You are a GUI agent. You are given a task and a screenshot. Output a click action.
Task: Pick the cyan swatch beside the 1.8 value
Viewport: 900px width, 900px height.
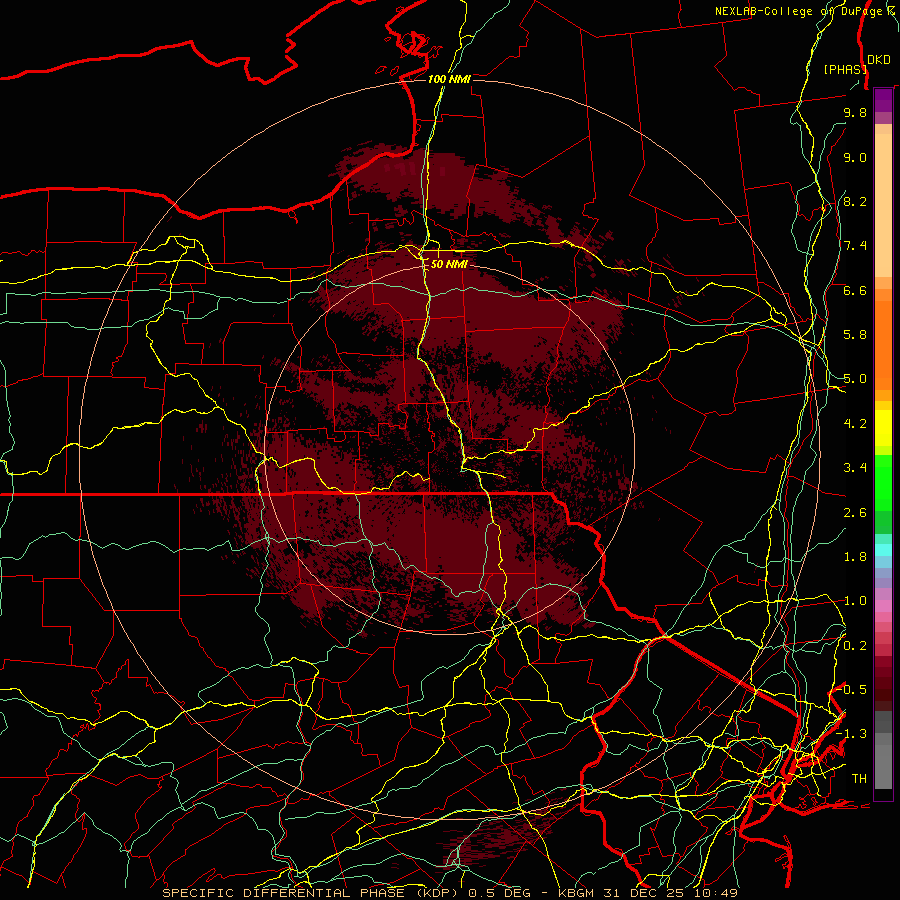pyautogui.click(x=883, y=550)
